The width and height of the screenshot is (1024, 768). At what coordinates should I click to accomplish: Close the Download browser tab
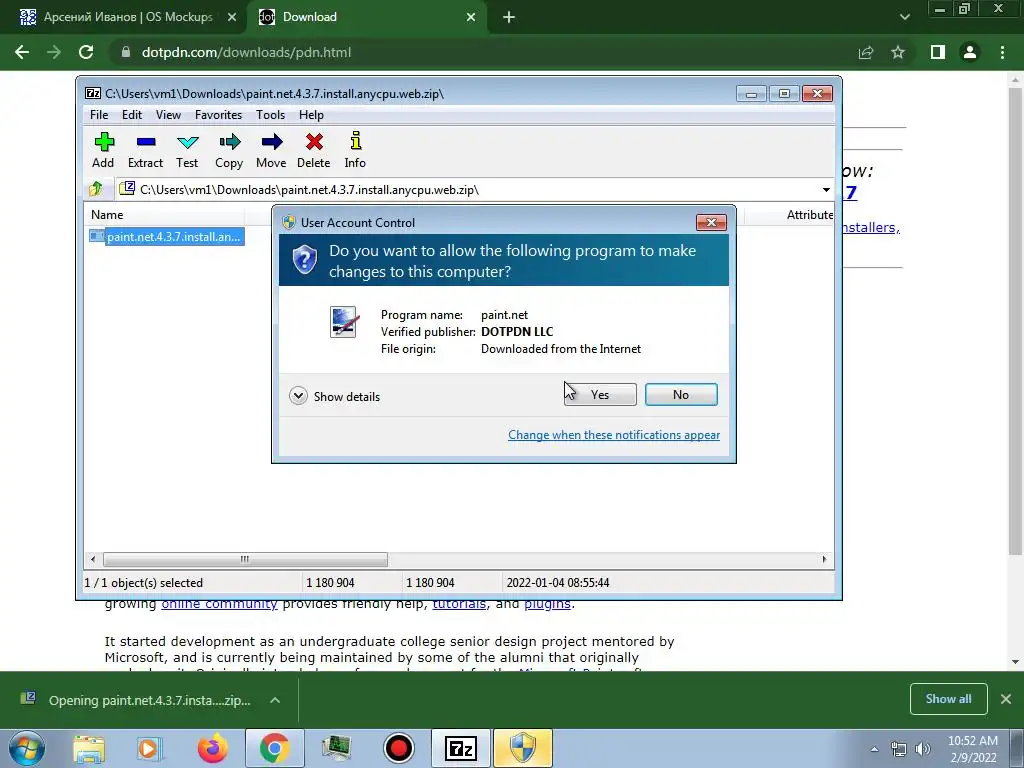[471, 18]
